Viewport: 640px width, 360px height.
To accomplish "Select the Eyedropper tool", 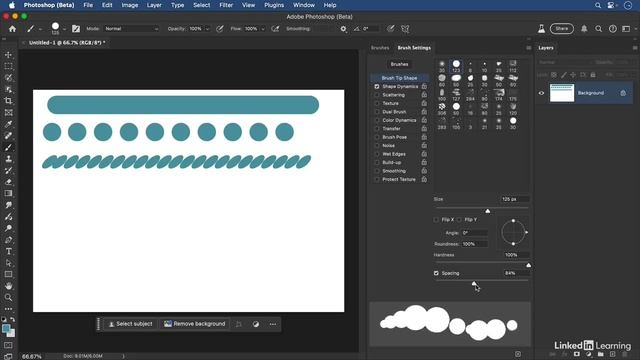I will [x=9, y=124].
